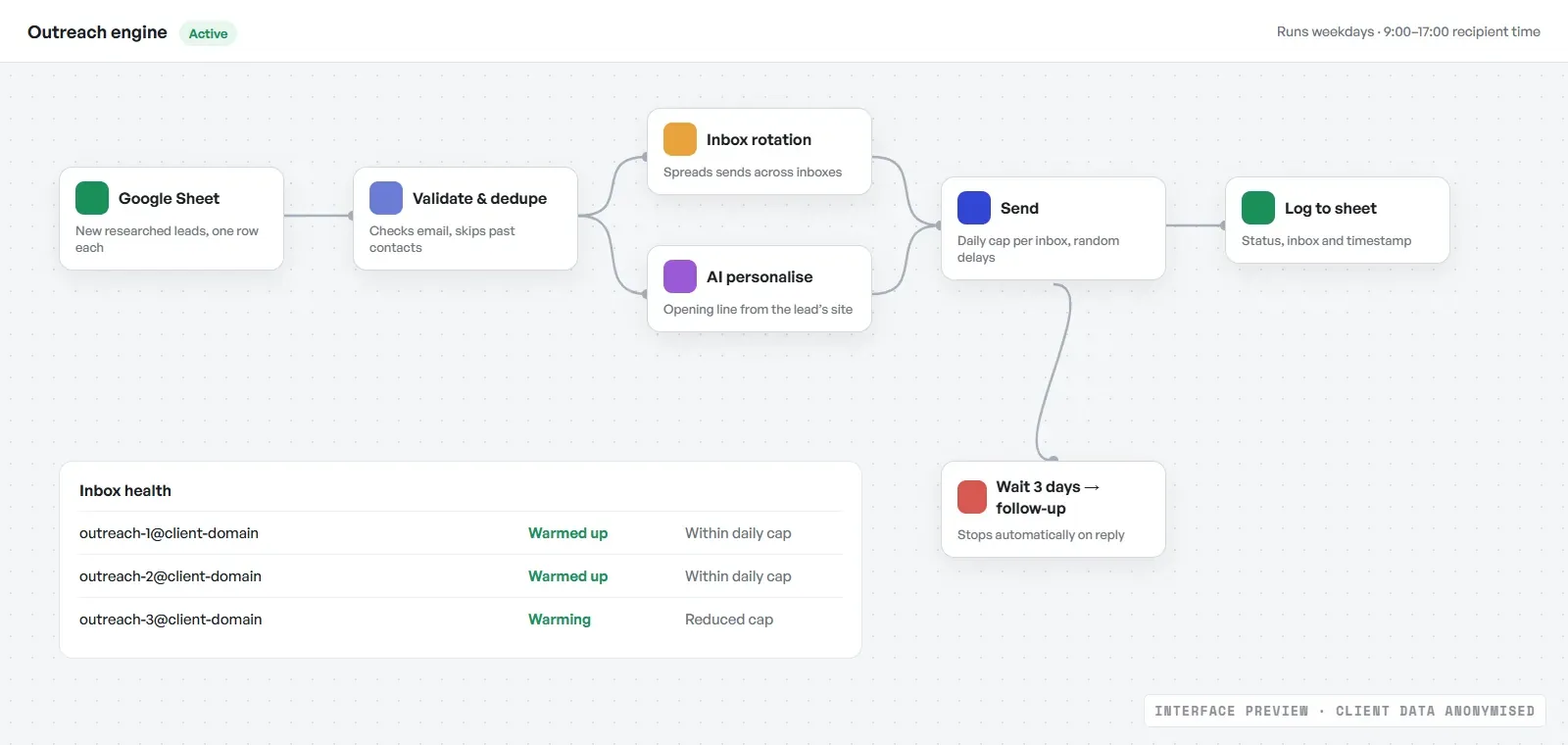Open the Google Sheet node title
Viewport: 1568px width, 745px height.
(x=169, y=198)
